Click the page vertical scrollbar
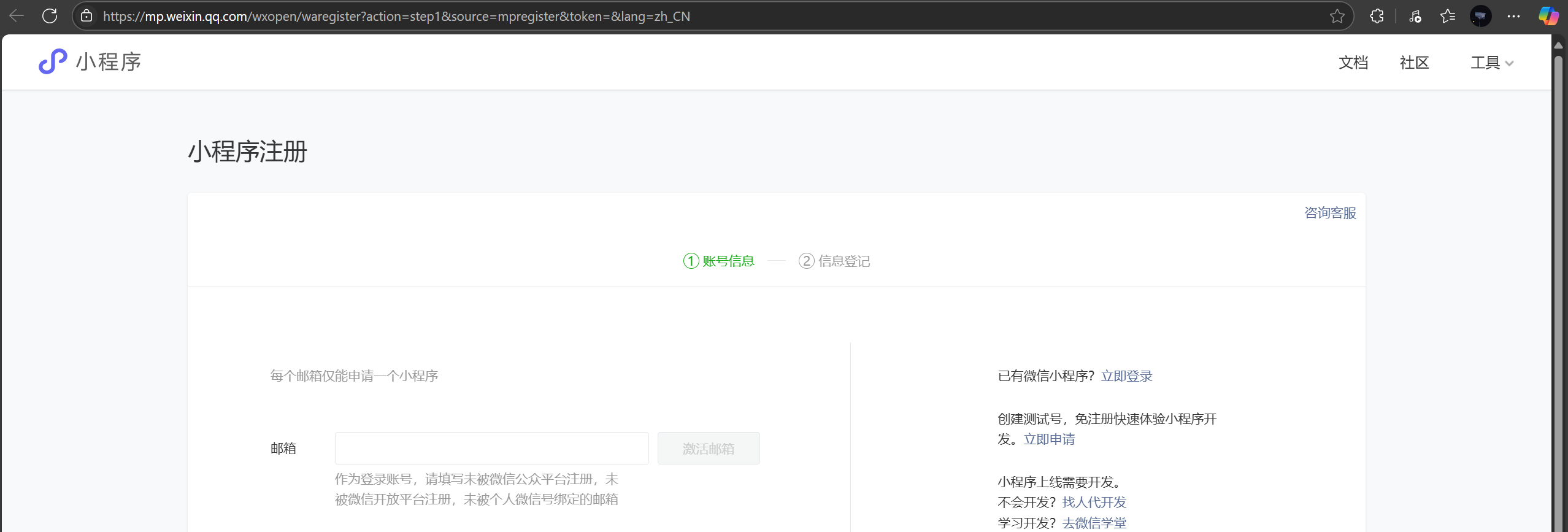Viewport: 1568px width, 532px height. [1558, 276]
